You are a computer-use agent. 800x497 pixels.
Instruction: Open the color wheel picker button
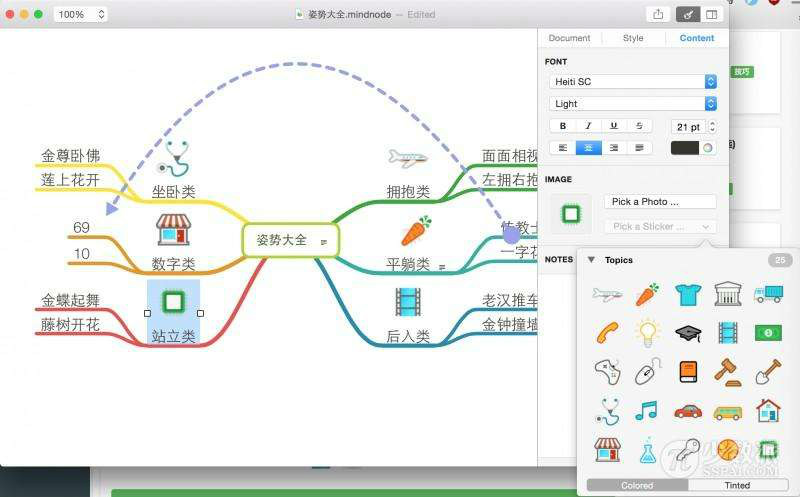(x=708, y=147)
